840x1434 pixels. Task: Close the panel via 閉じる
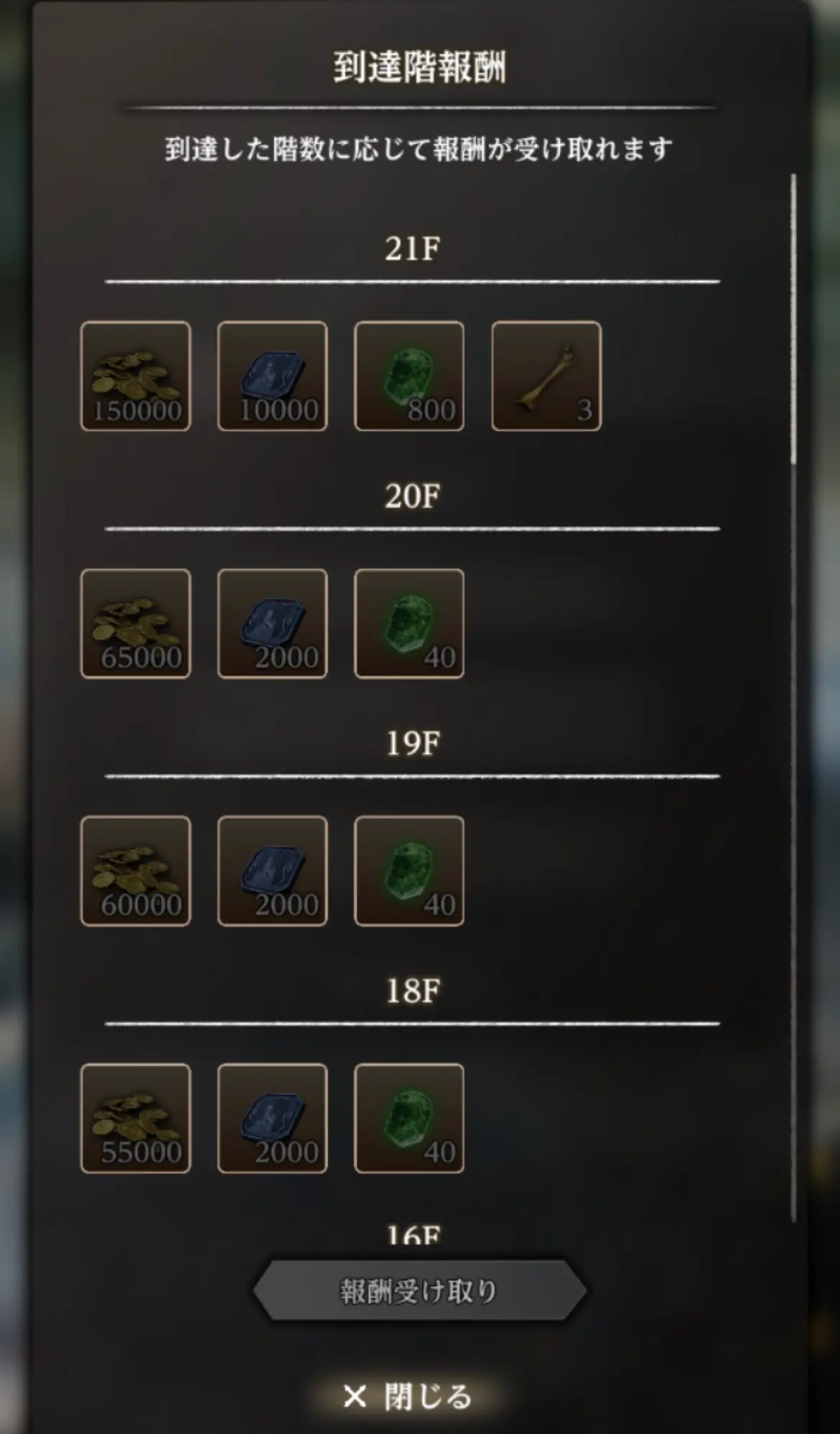(x=407, y=1396)
